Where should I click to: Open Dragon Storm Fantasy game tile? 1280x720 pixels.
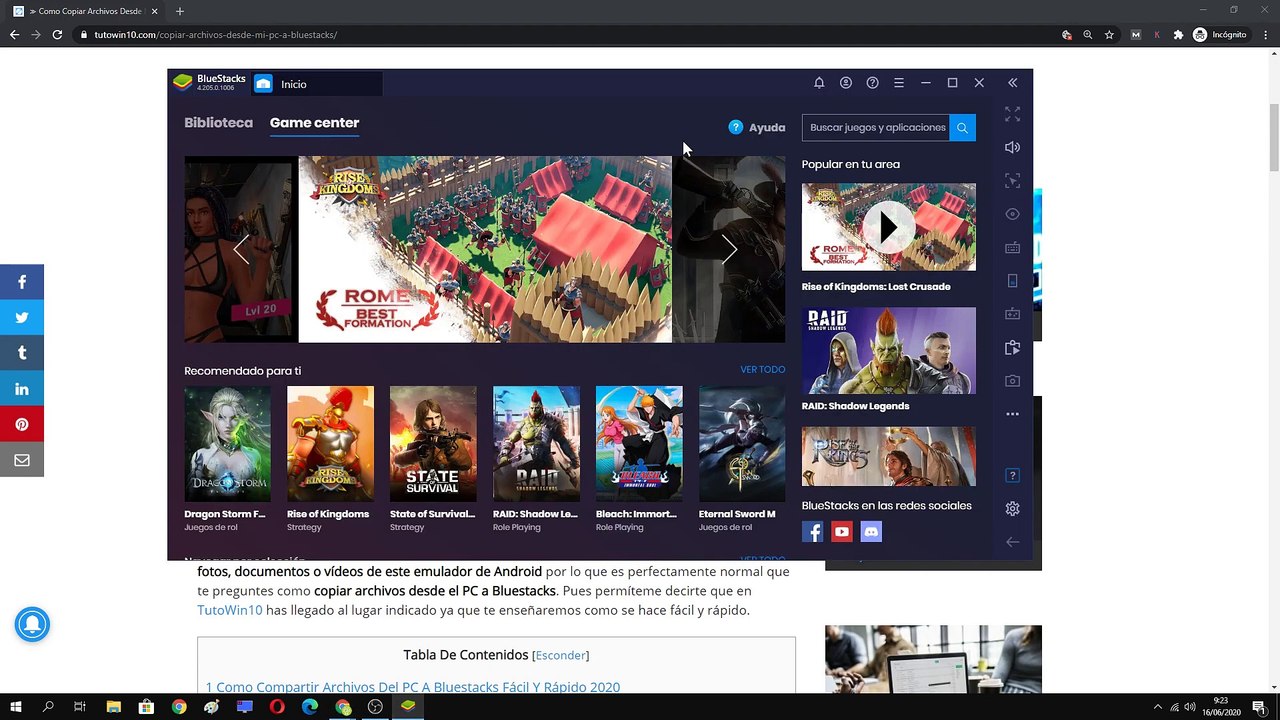click(x=227, y=459)
